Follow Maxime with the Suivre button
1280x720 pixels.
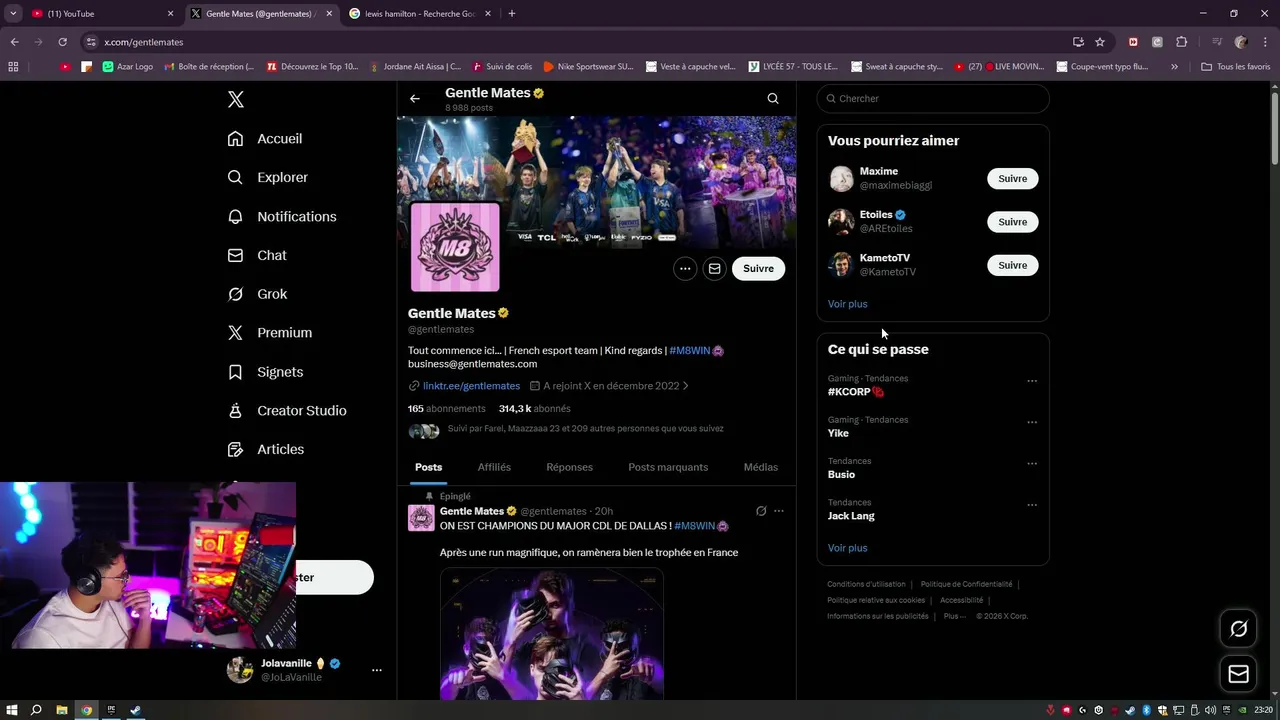tap(1013, 179)
